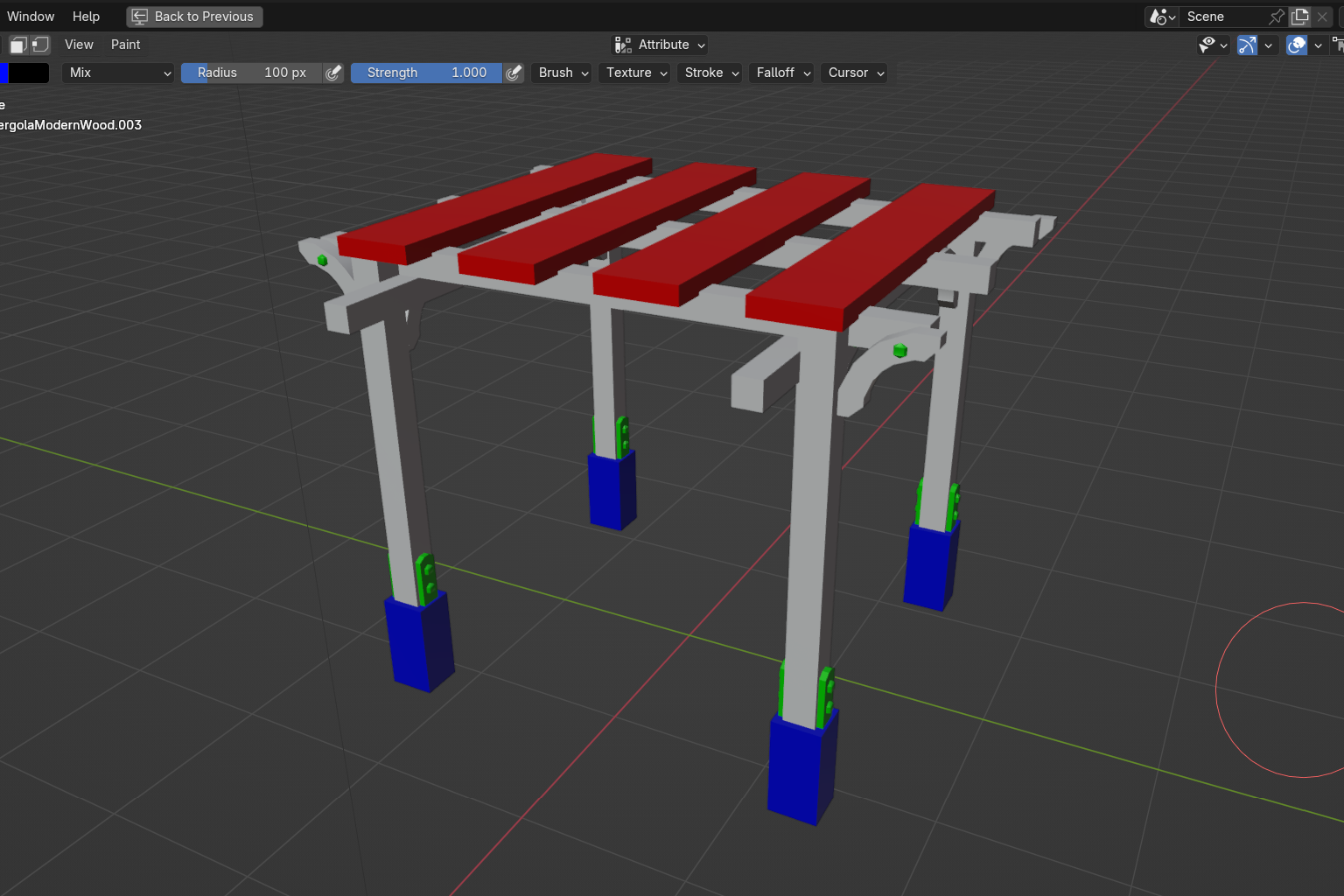Open the Paint menu
The width and height of the screenshot is (1344, 896).
point(125,45)
